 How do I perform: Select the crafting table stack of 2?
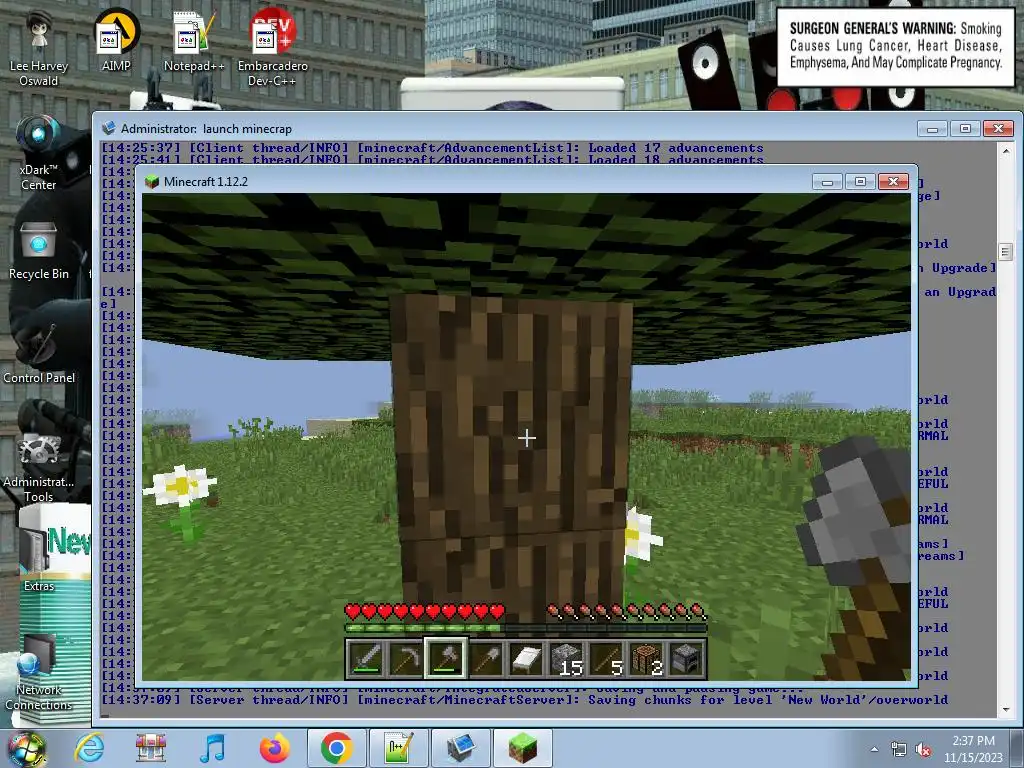point(647,658)
